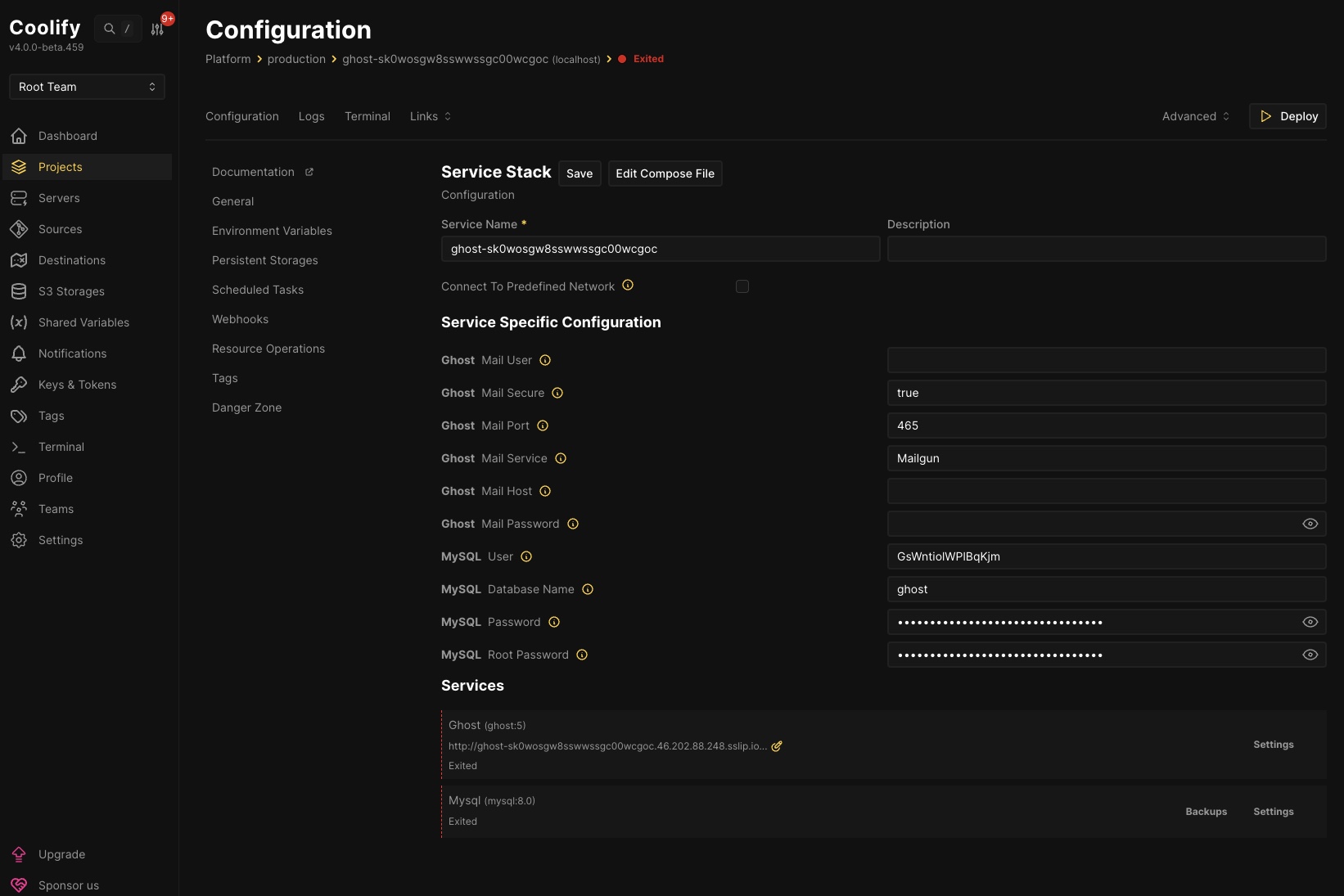Click the Profile user icon
The image size is (1344, 896).
click(x=19, y=478)
